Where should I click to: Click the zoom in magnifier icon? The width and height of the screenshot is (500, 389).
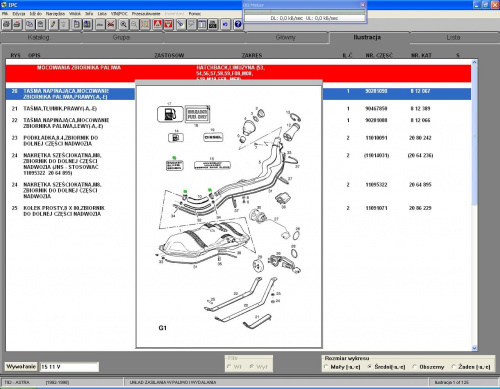click(123, 24)
